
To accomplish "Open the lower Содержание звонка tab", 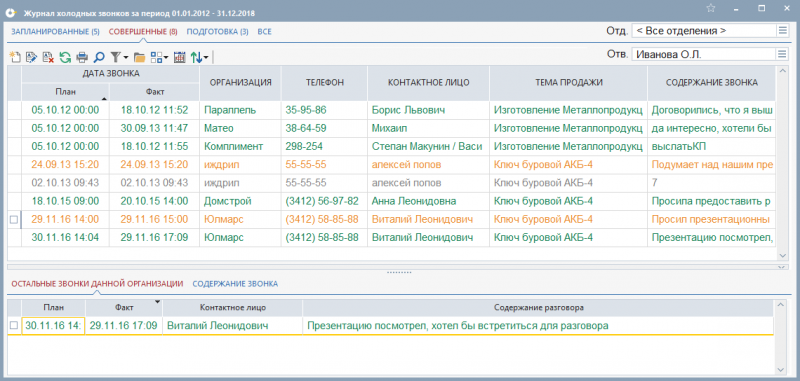I will pos(235,284).
